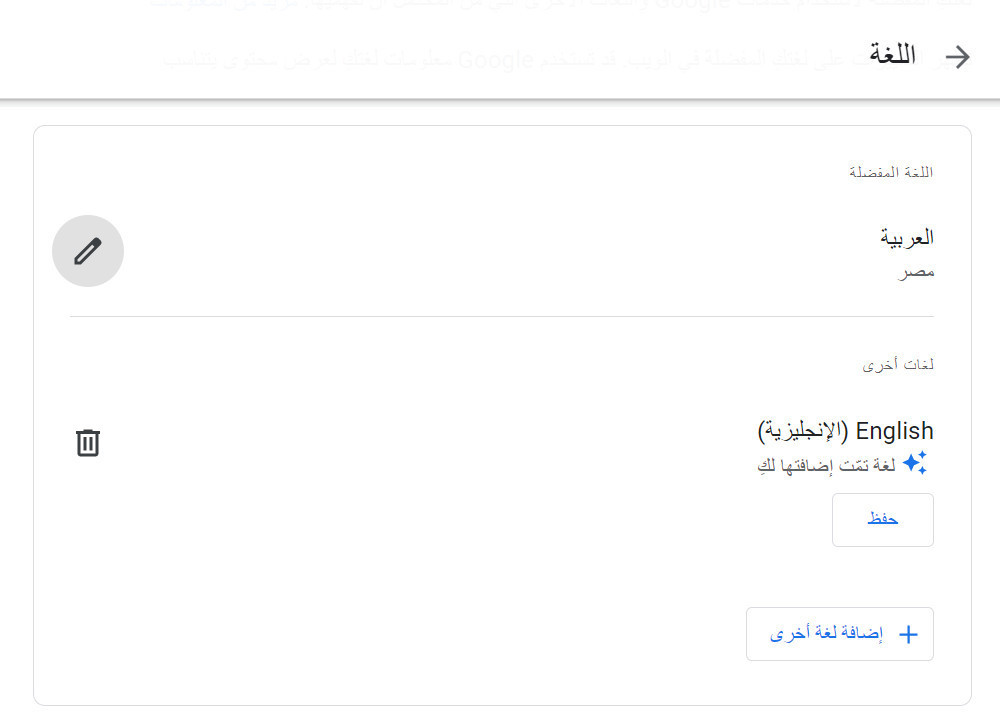This screenshot has height=714, width=1000.
Task: Click the back arrow next to اللغة
Action: [x=957, y=57]
